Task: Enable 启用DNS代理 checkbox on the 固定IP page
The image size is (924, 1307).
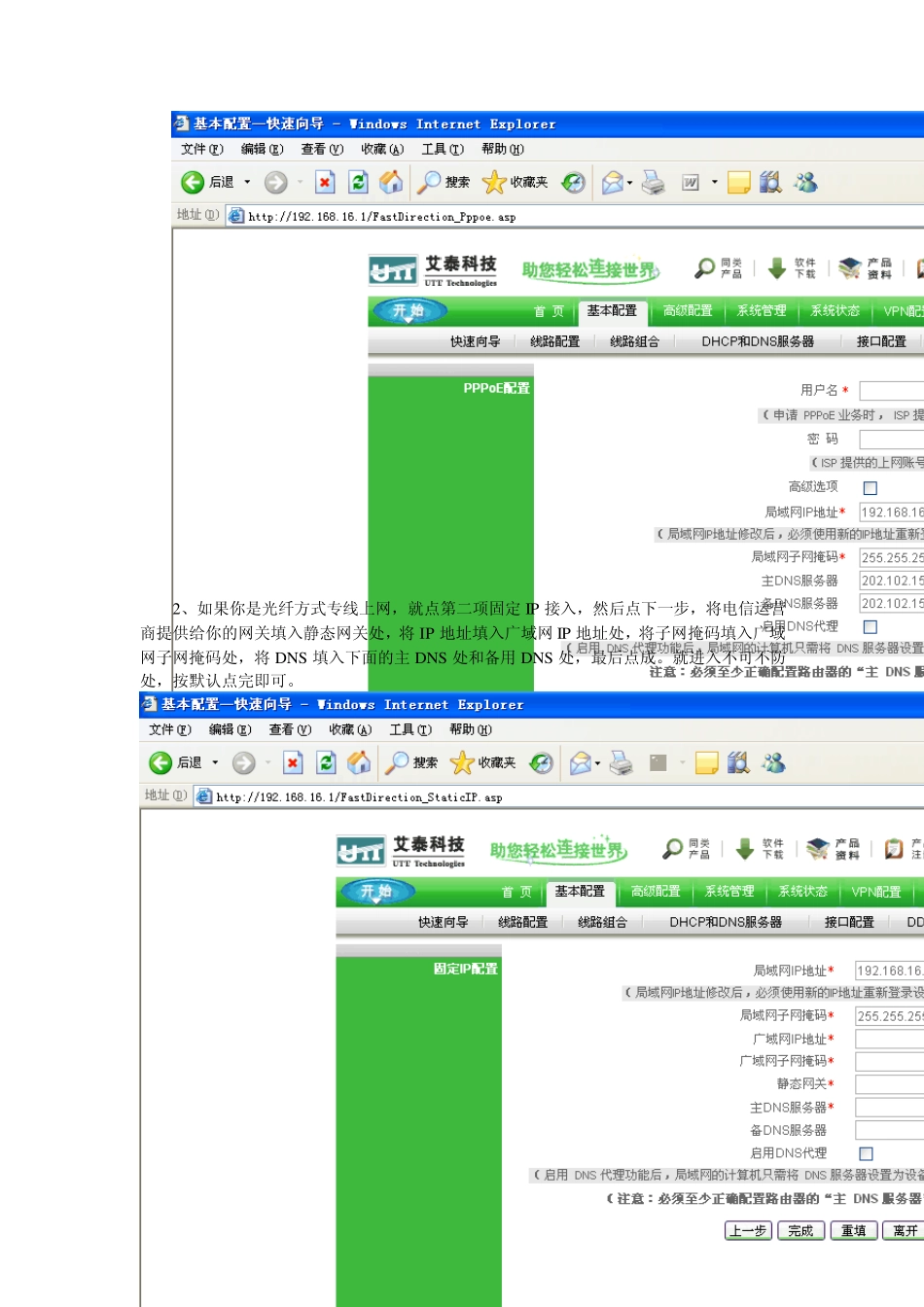Action: (x=867, y=1153)
